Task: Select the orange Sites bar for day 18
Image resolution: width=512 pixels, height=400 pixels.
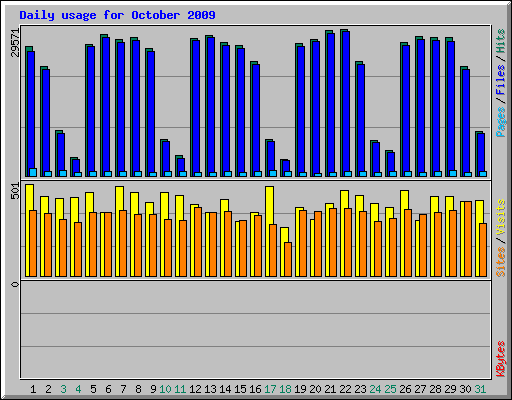Action: (x=288, y=259)
